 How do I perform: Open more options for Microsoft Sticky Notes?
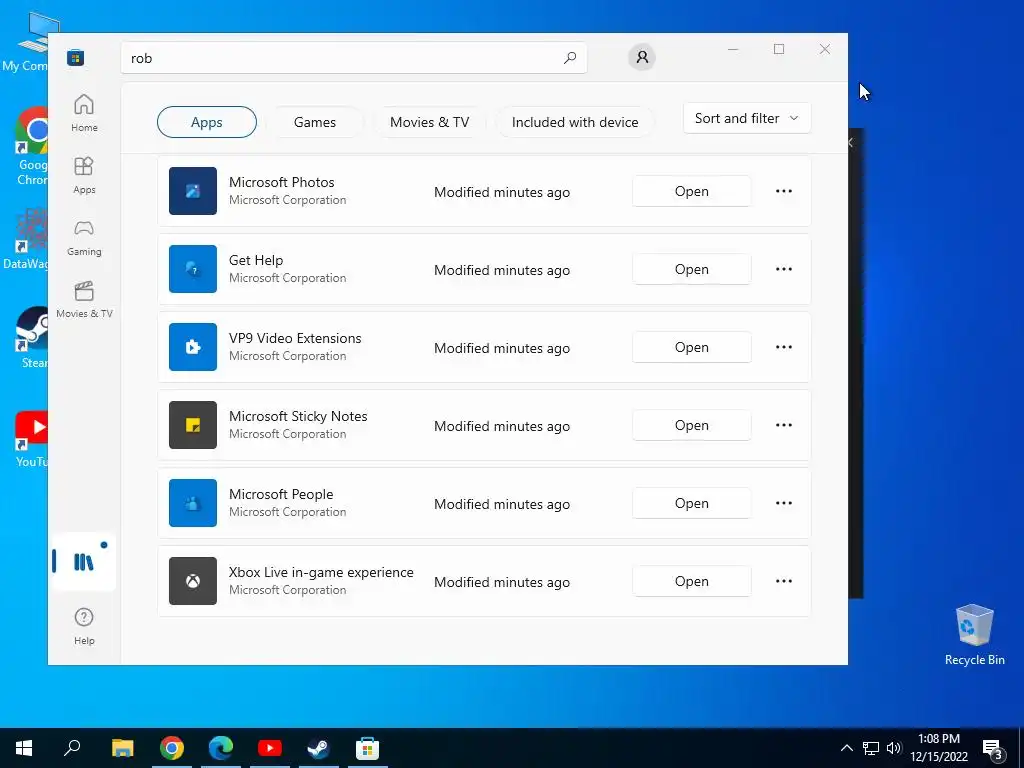pos(784,425)
